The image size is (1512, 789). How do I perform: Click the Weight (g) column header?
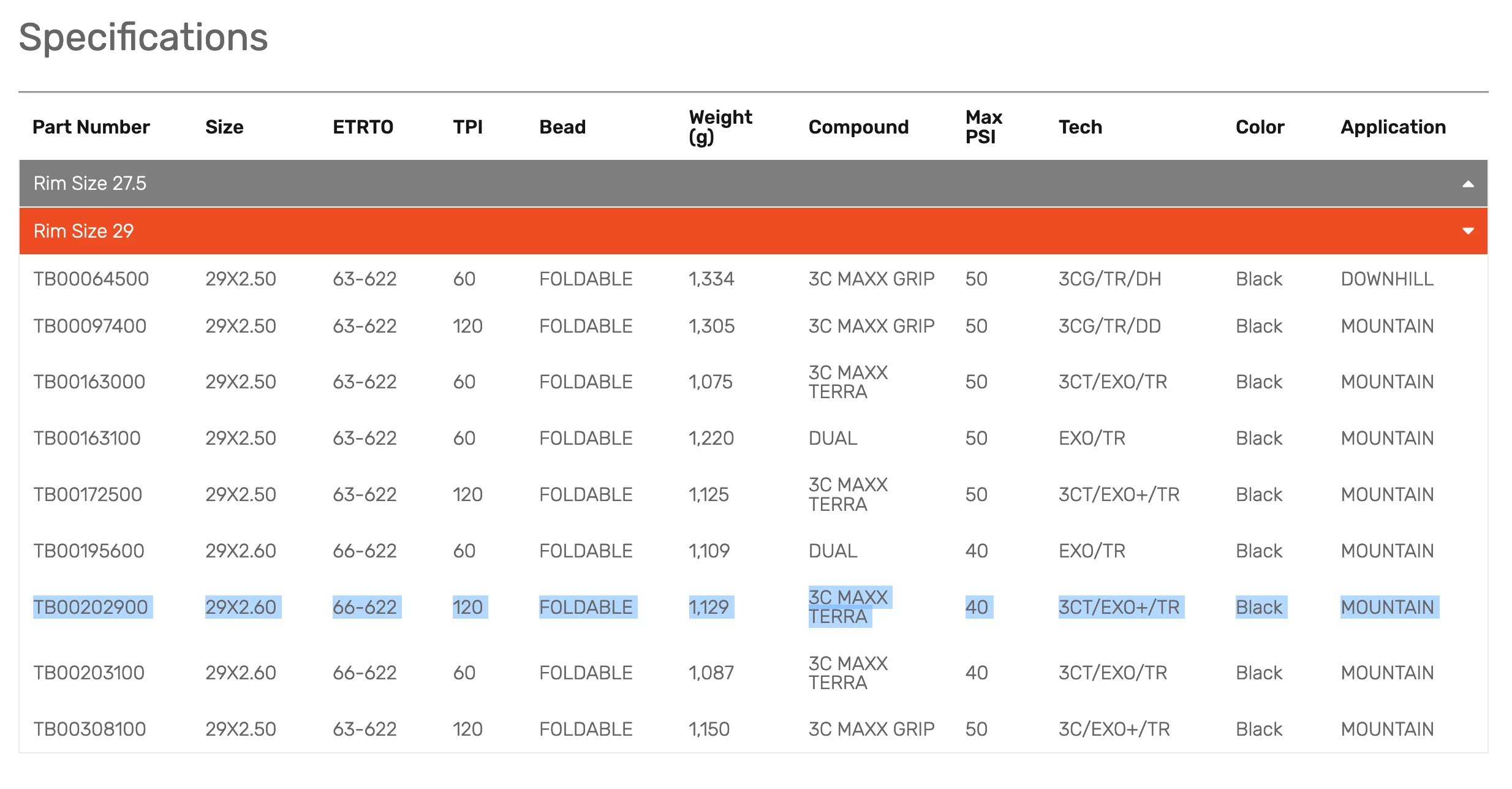[720, 127]
